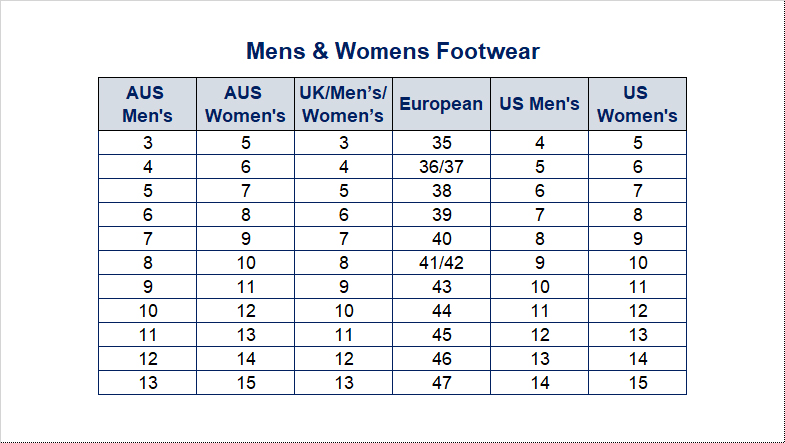Click European size 39 cell
Screen dimensions: 785x443
(441, 215)
